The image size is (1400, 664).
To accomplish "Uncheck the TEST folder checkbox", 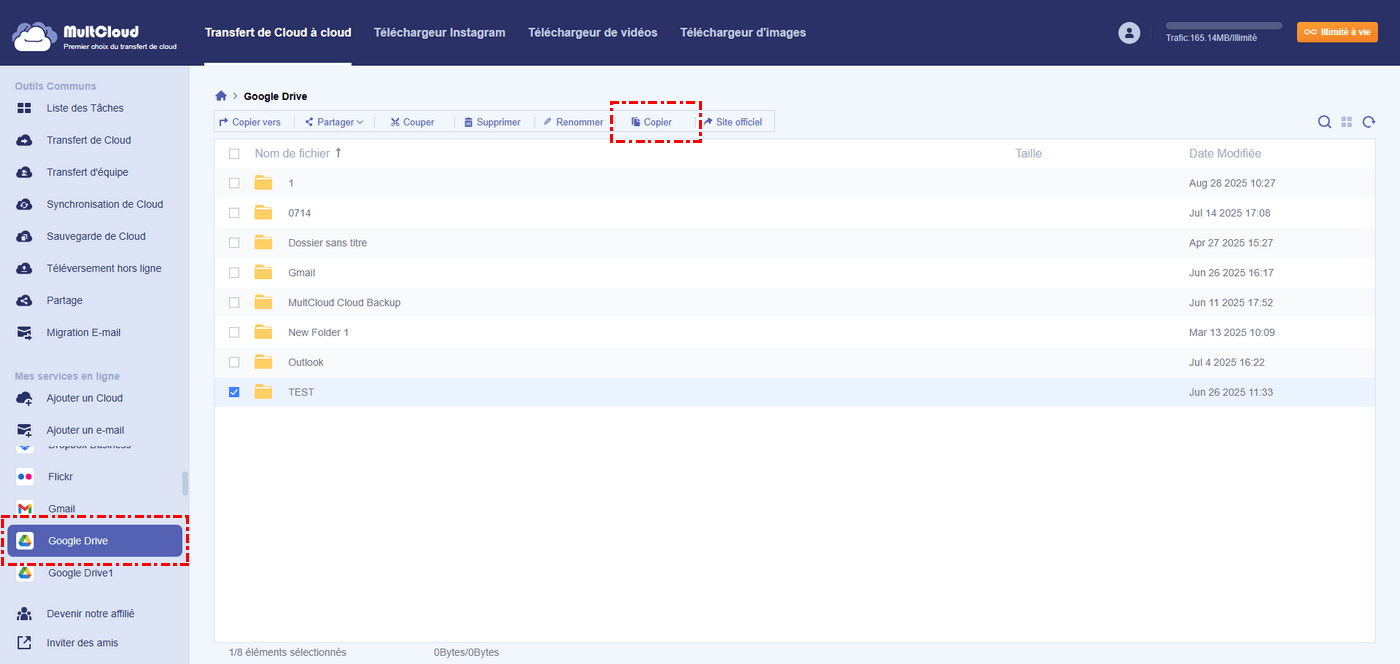I will point(234,392).
